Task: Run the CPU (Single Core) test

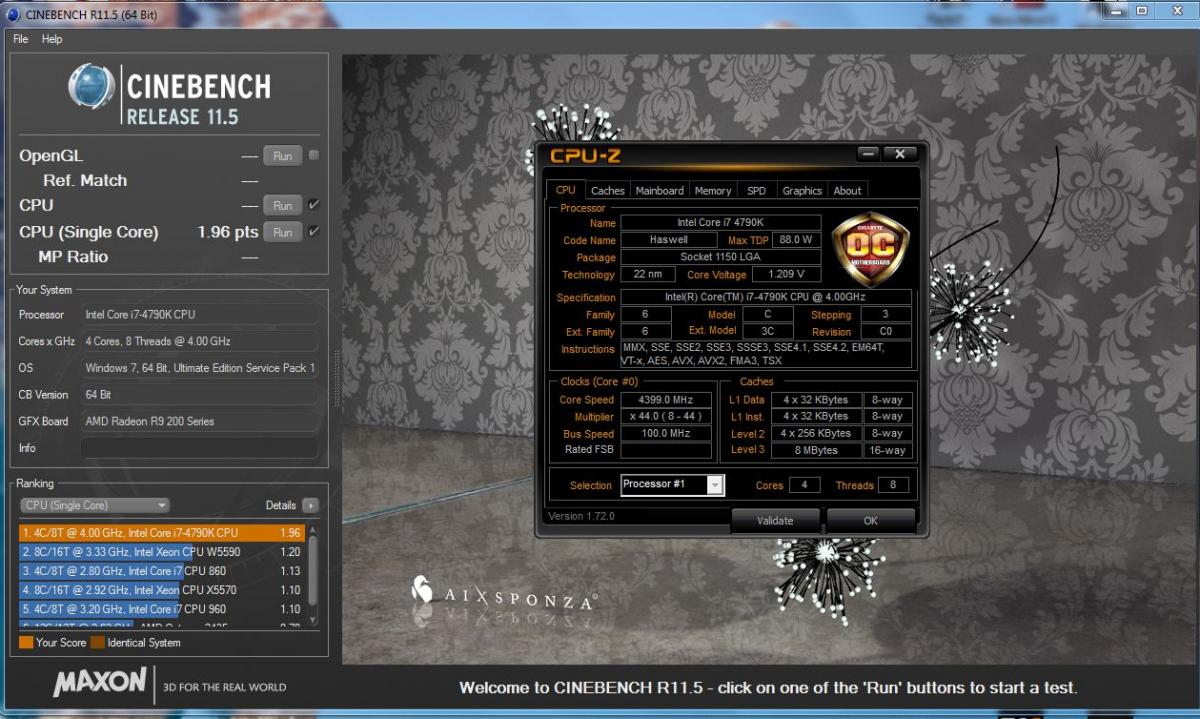Action: [x=283, y=232]
